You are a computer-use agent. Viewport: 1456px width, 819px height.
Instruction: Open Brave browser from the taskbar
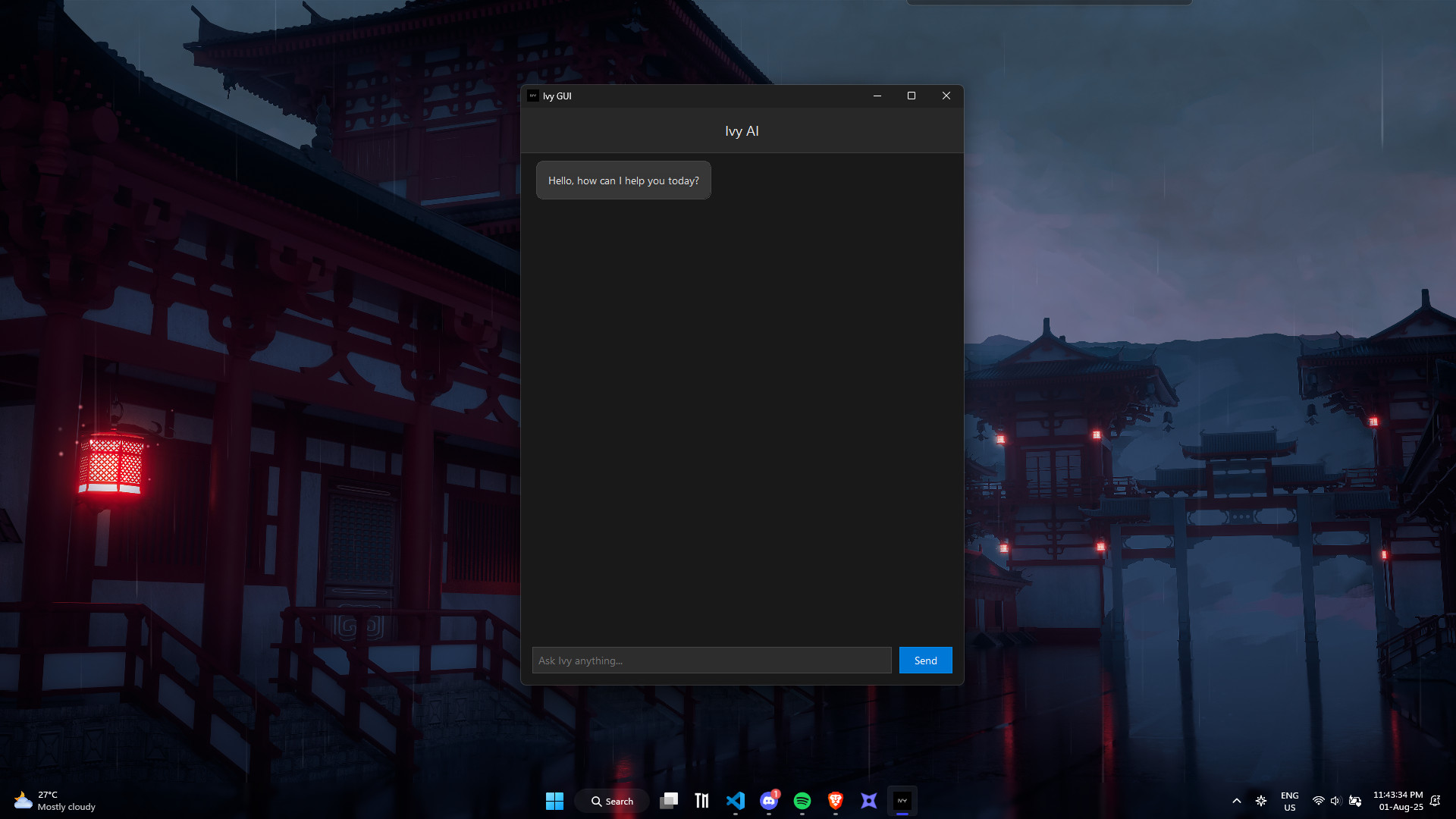coord(835,800)
